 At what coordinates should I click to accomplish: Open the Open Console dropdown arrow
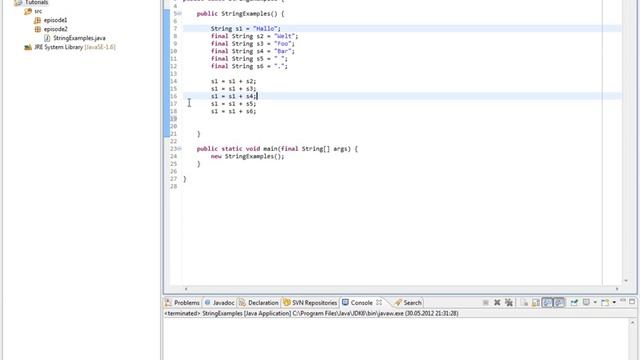point(614,302)
